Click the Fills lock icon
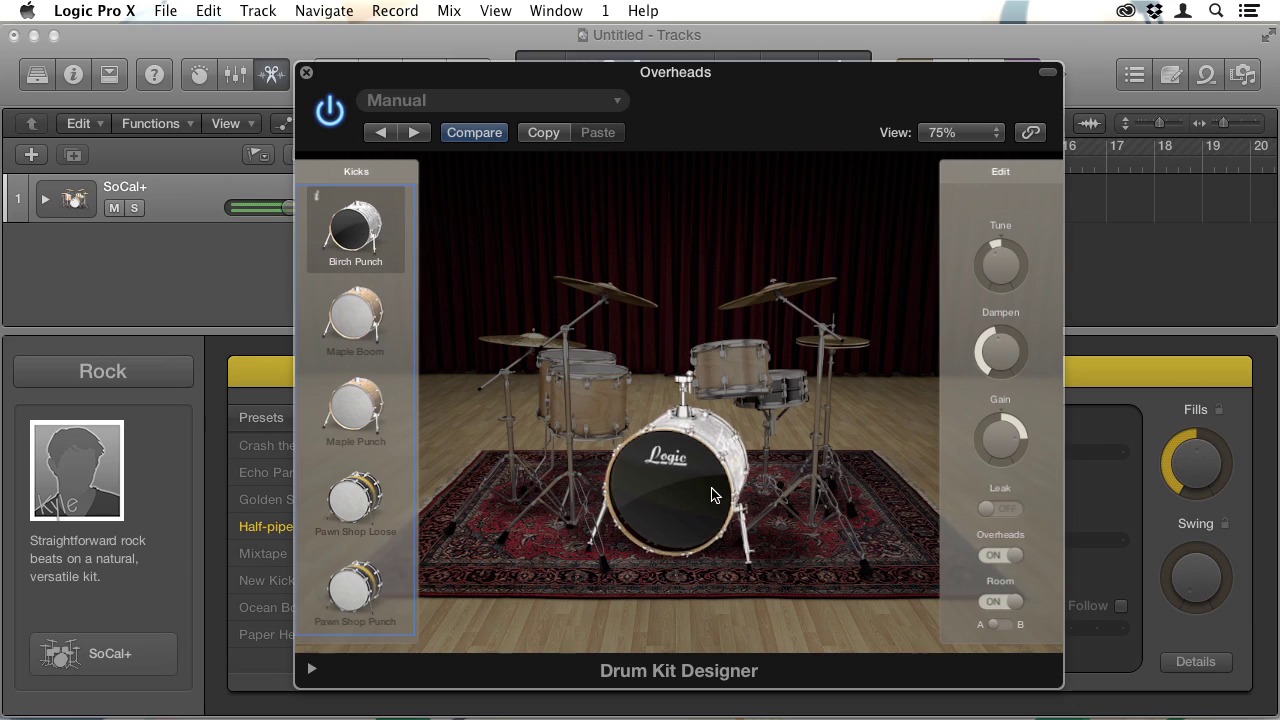The height and width of the screenshot is (720, 1280). pyautogui.click(x=1219, y=409)
